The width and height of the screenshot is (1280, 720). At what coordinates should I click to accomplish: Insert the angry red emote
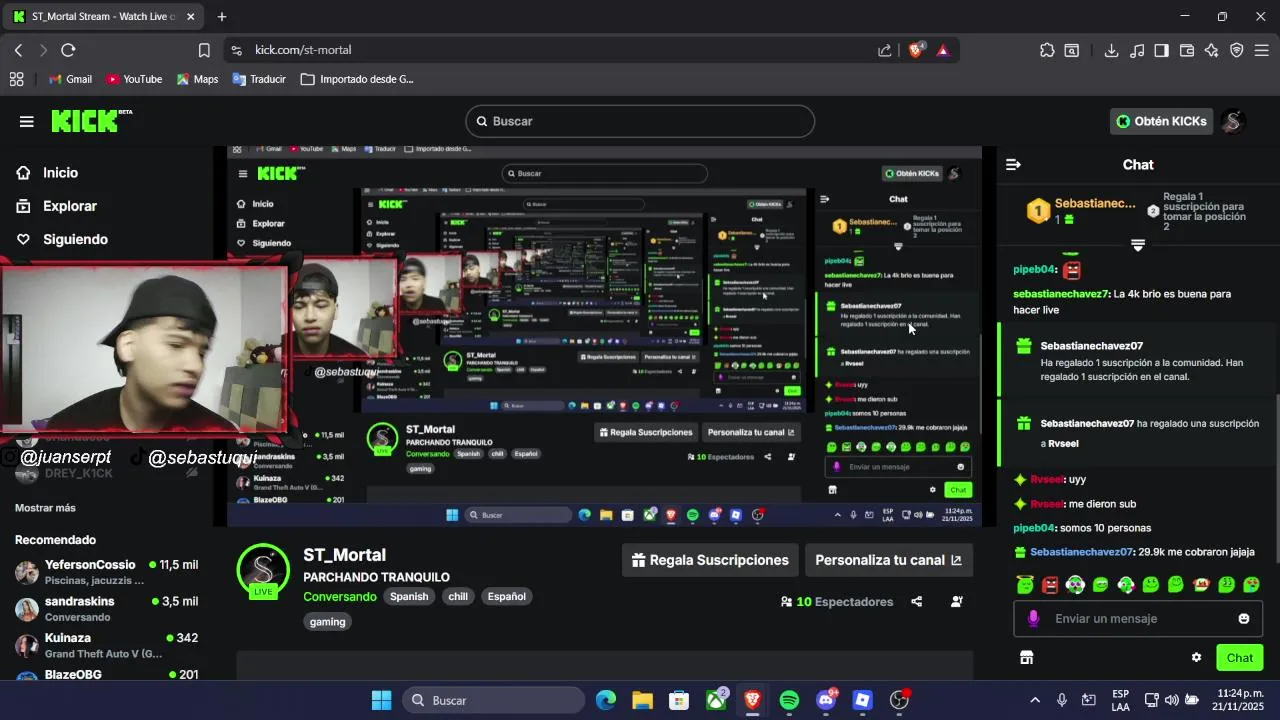[x=1050, y=584]
